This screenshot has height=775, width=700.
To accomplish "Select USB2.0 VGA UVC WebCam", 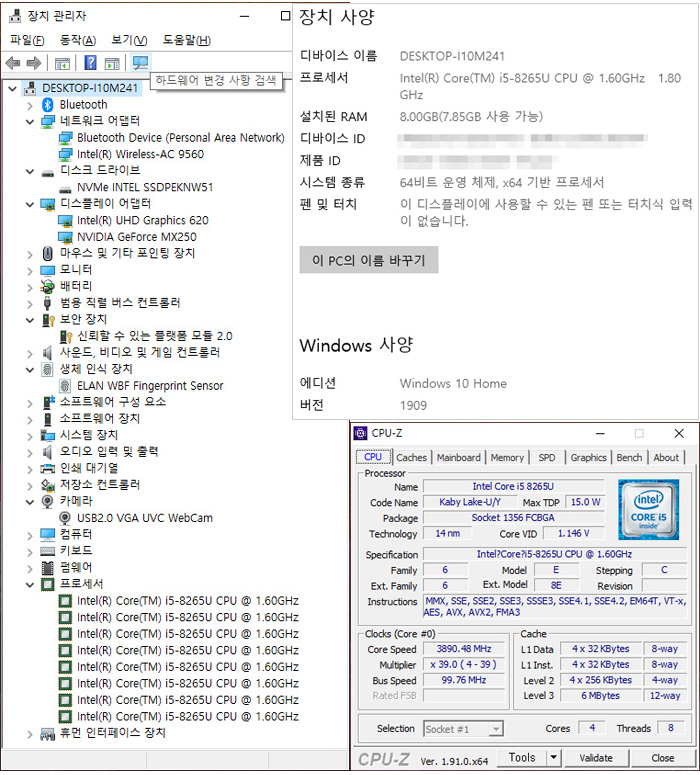I will 145,518.
